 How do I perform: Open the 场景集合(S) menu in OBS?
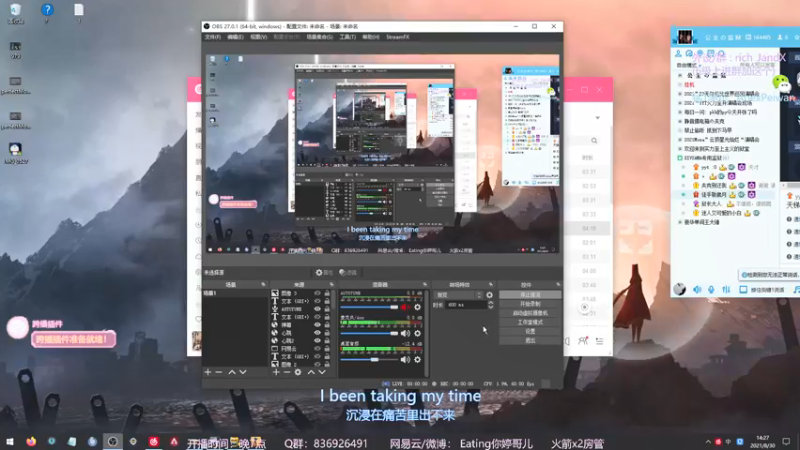tap(319, 37)
